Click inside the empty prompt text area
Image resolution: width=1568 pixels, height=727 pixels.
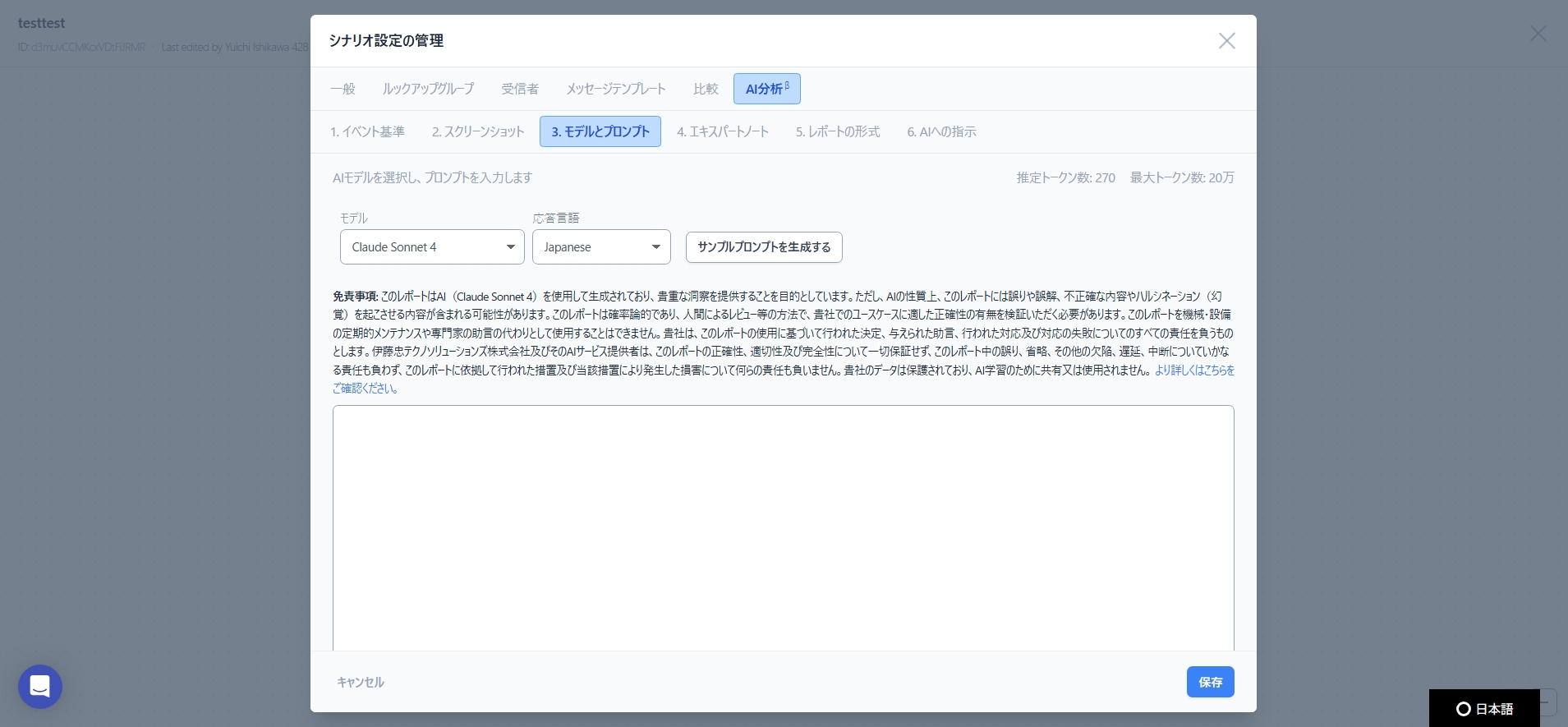point(783,526)
